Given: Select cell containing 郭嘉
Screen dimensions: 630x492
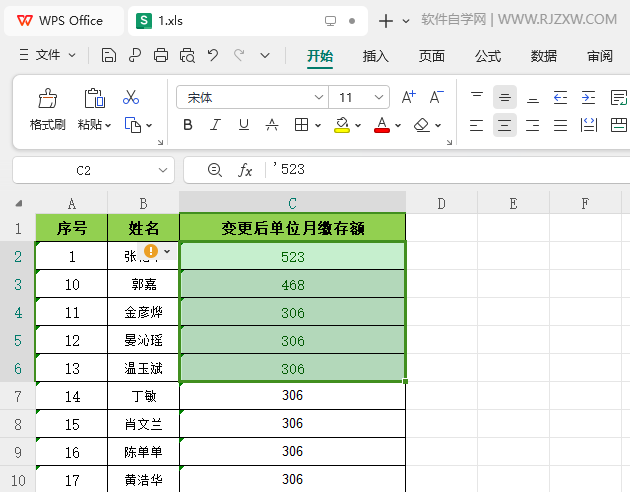Looking at the screenshot, I should click(143, 284).
